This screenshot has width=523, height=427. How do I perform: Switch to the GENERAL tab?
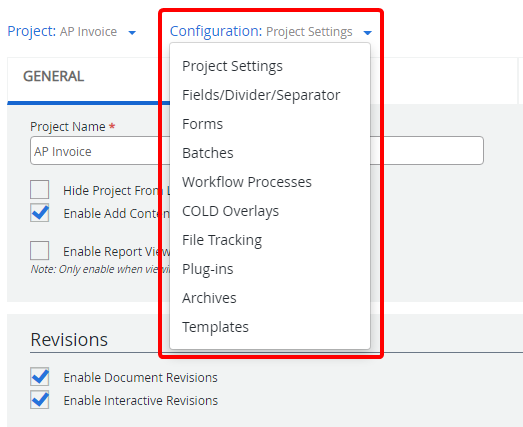pyautogui.click(x=53, y=76)
